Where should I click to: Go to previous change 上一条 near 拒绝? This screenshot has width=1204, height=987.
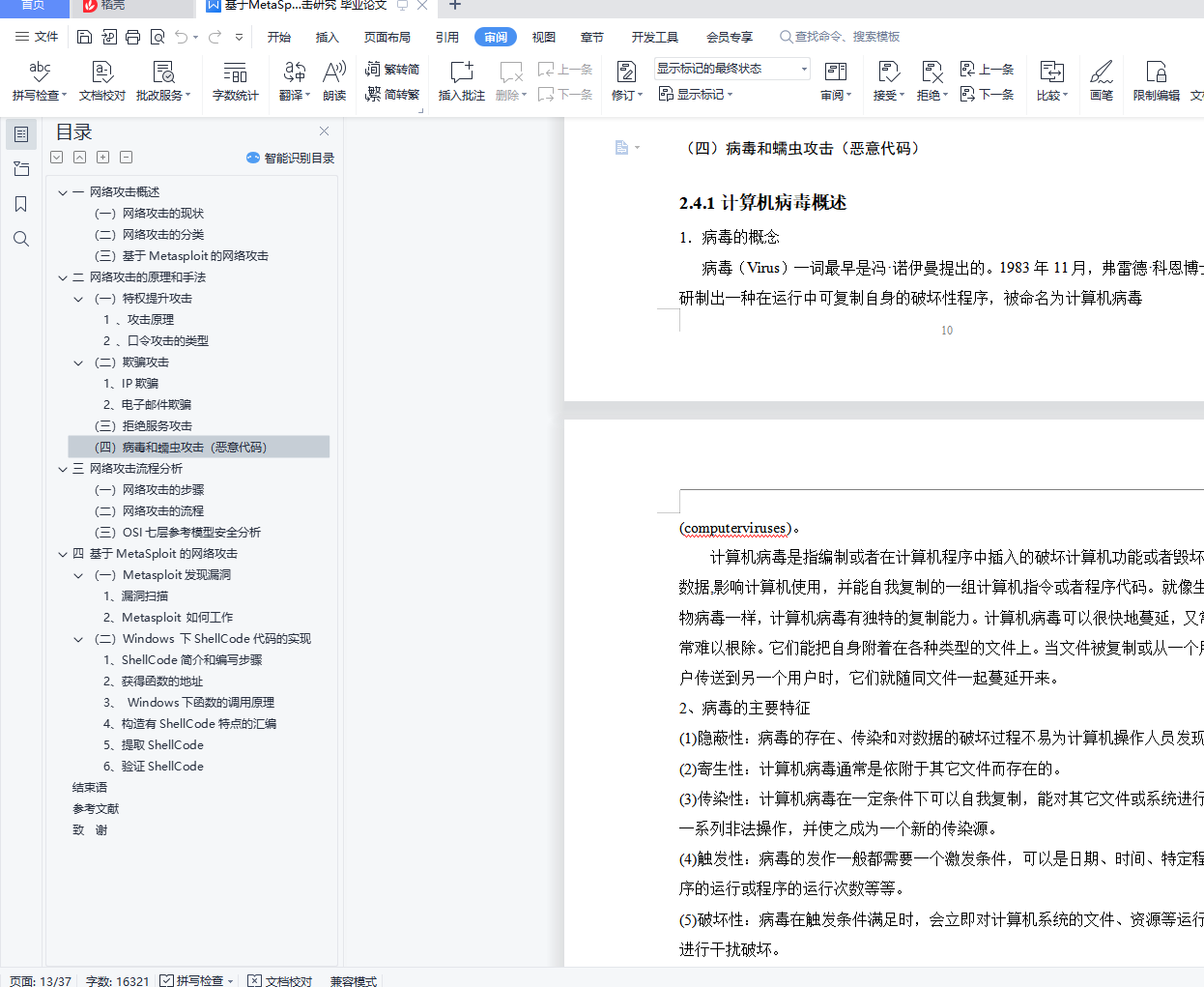coord(987,69)
